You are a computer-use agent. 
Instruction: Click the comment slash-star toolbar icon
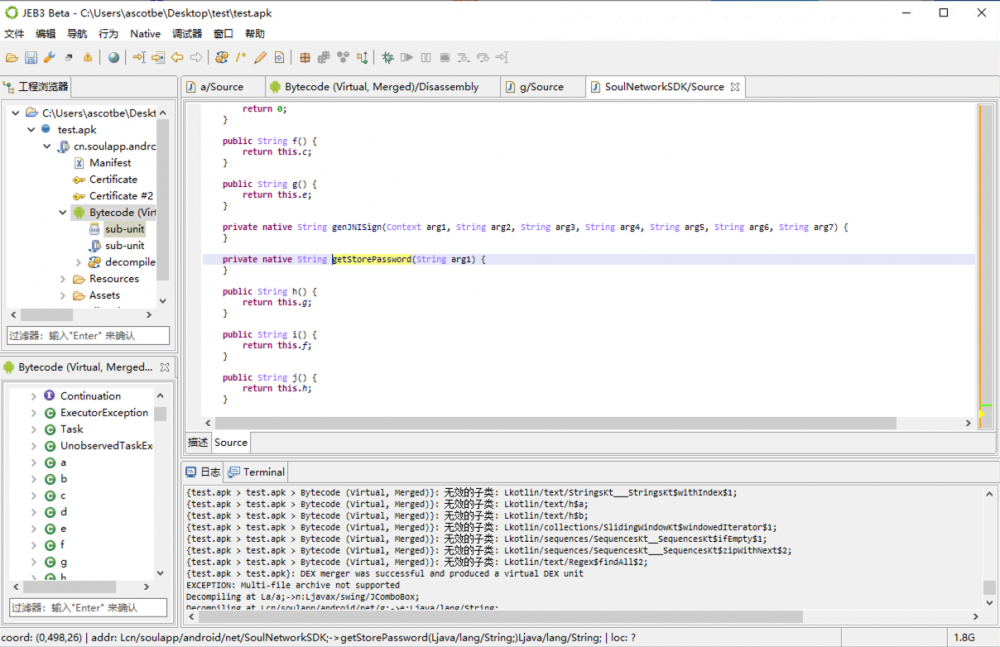click(x=241, y=58)
